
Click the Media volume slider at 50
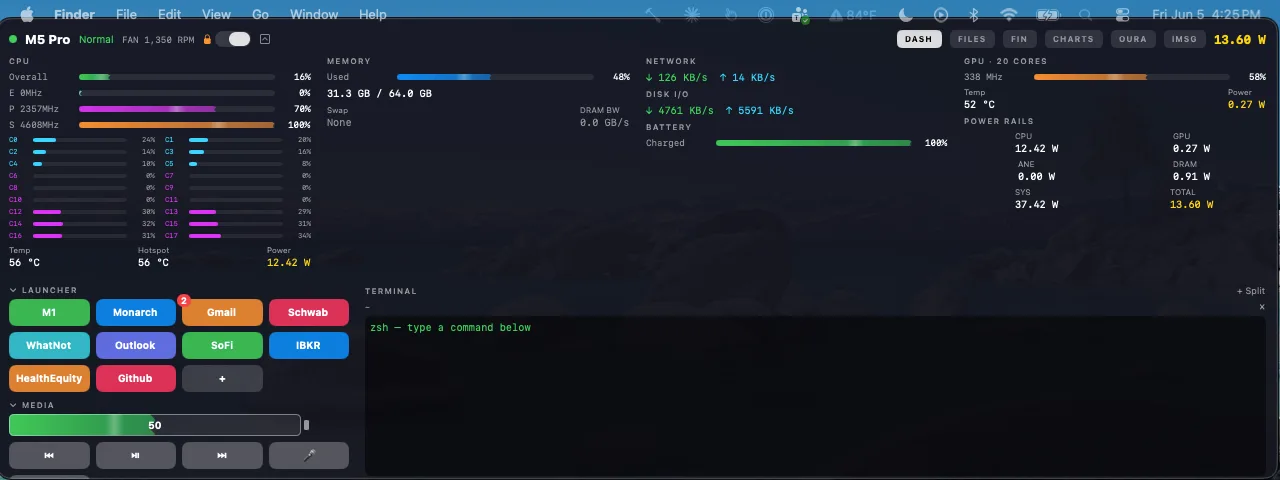pos(154,425)
